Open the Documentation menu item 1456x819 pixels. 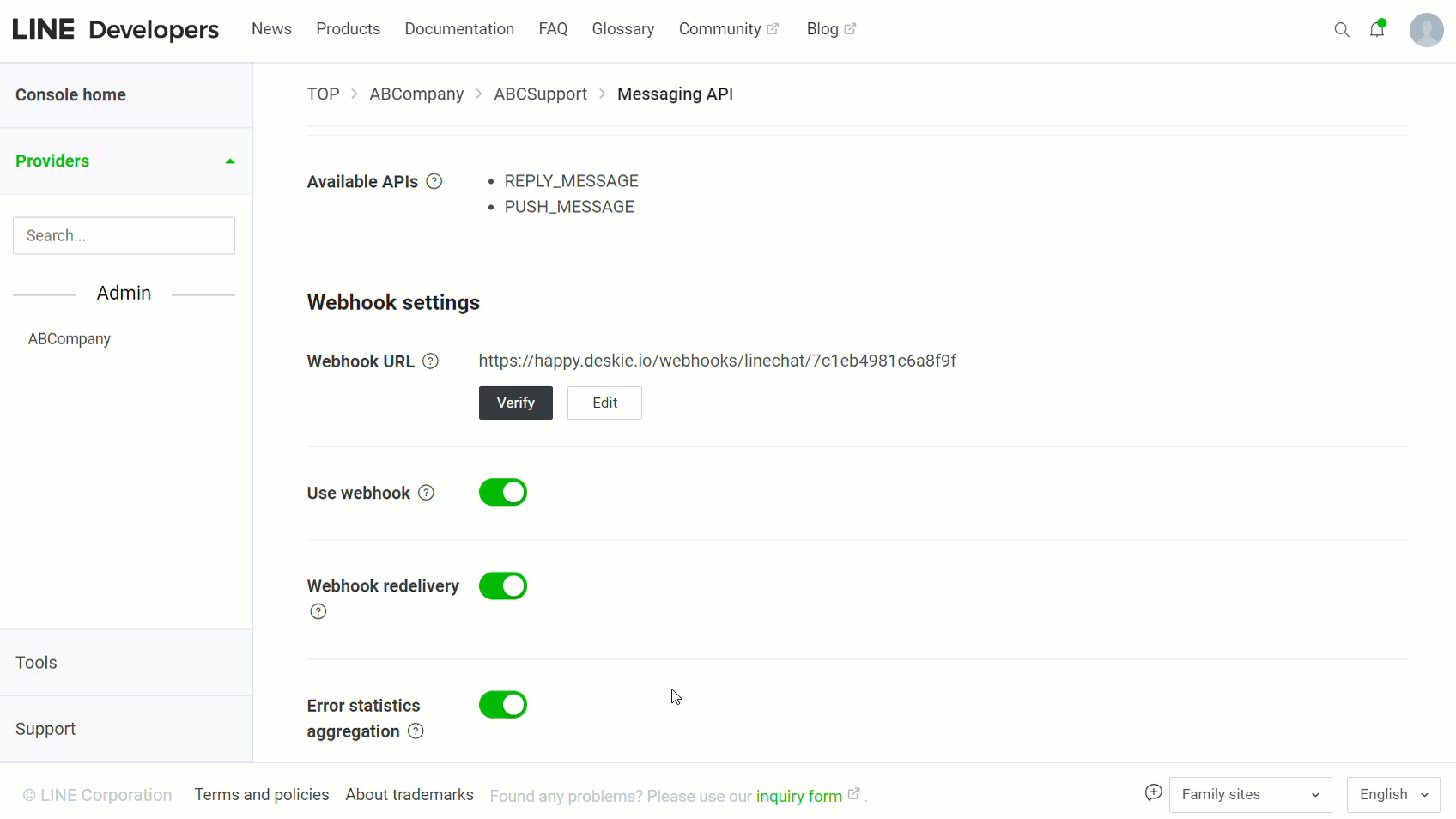coord(459,29)
